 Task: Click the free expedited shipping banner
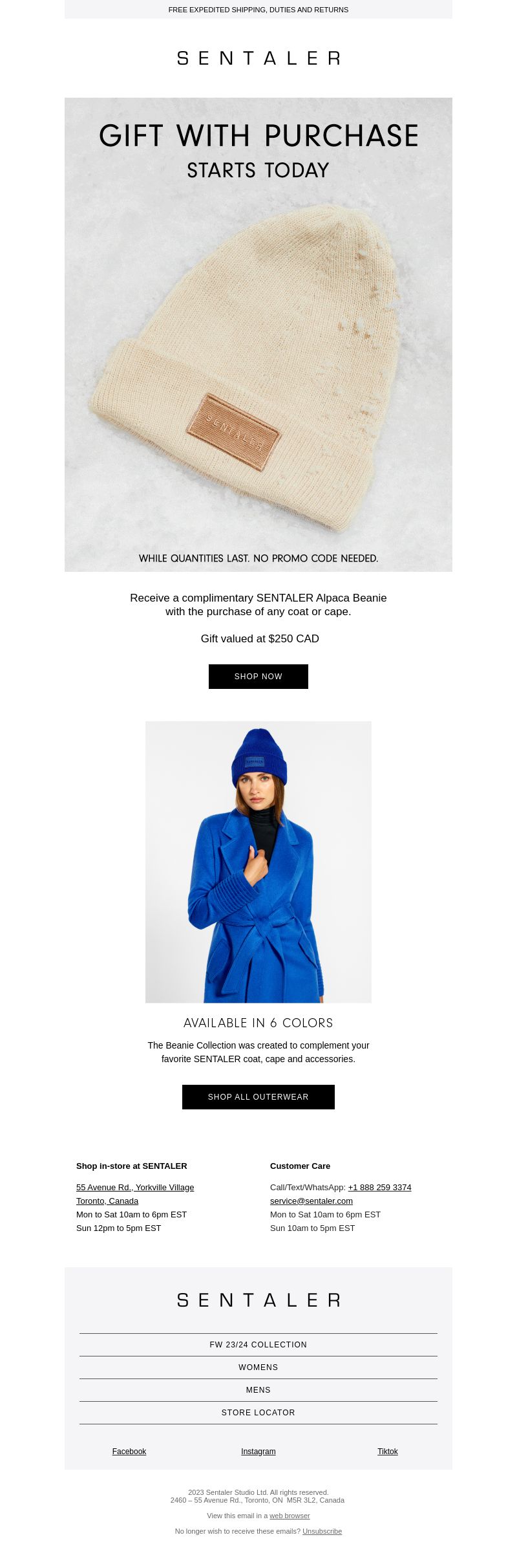pyautogui.click(x=258, y=10)
